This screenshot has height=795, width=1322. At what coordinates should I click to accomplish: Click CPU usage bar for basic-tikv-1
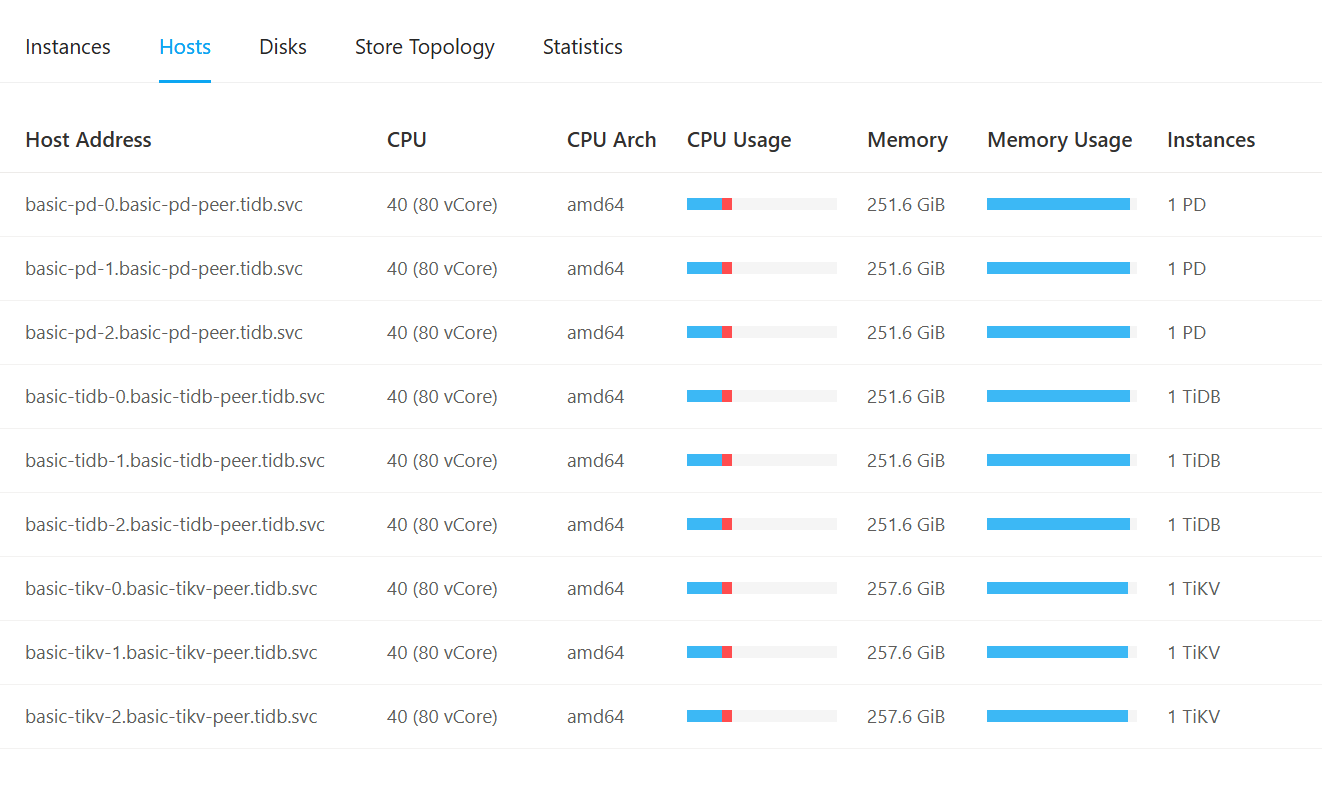(761, 652)
